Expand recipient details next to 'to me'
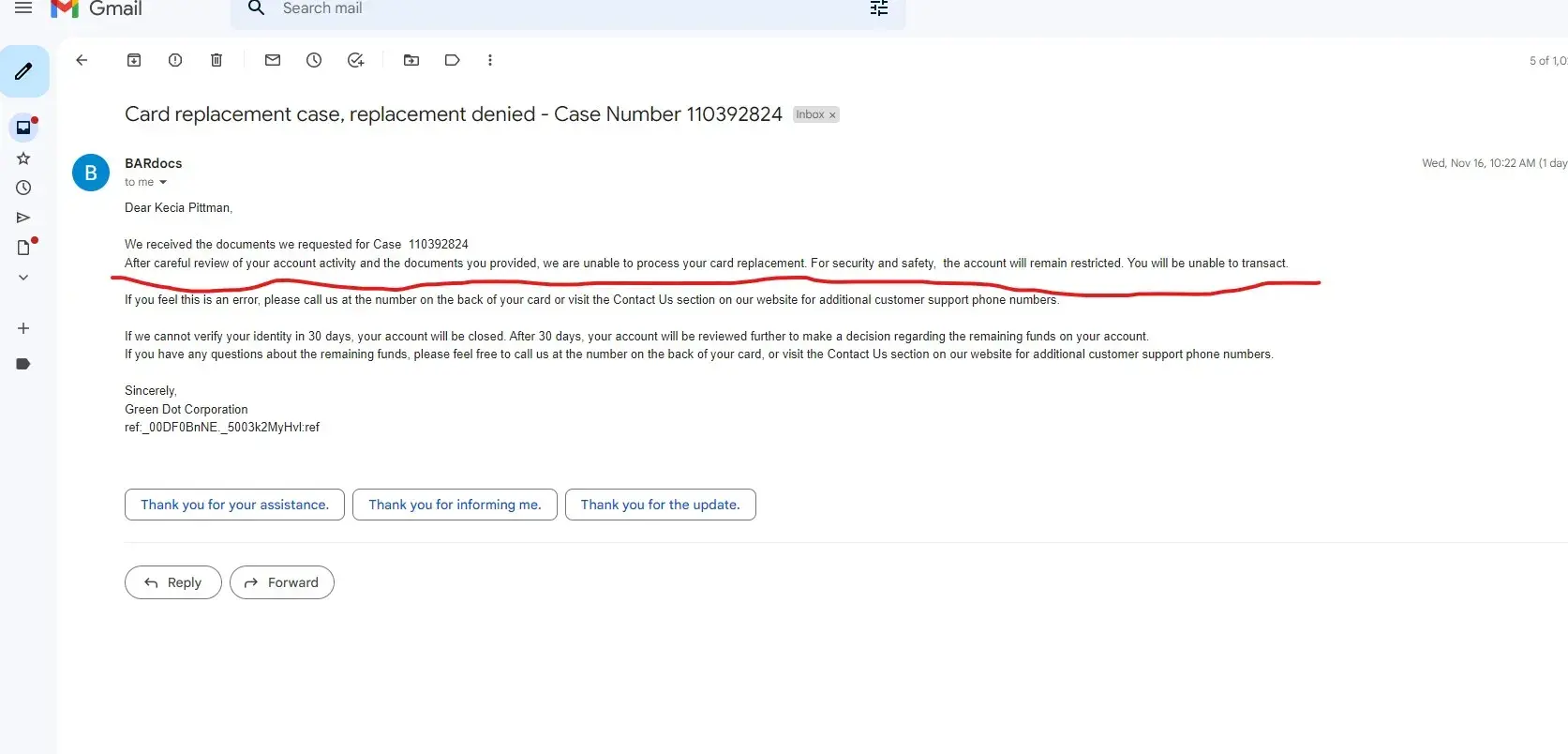The image size is (1568, 754). pyautogui.click(x=163, y=183)
